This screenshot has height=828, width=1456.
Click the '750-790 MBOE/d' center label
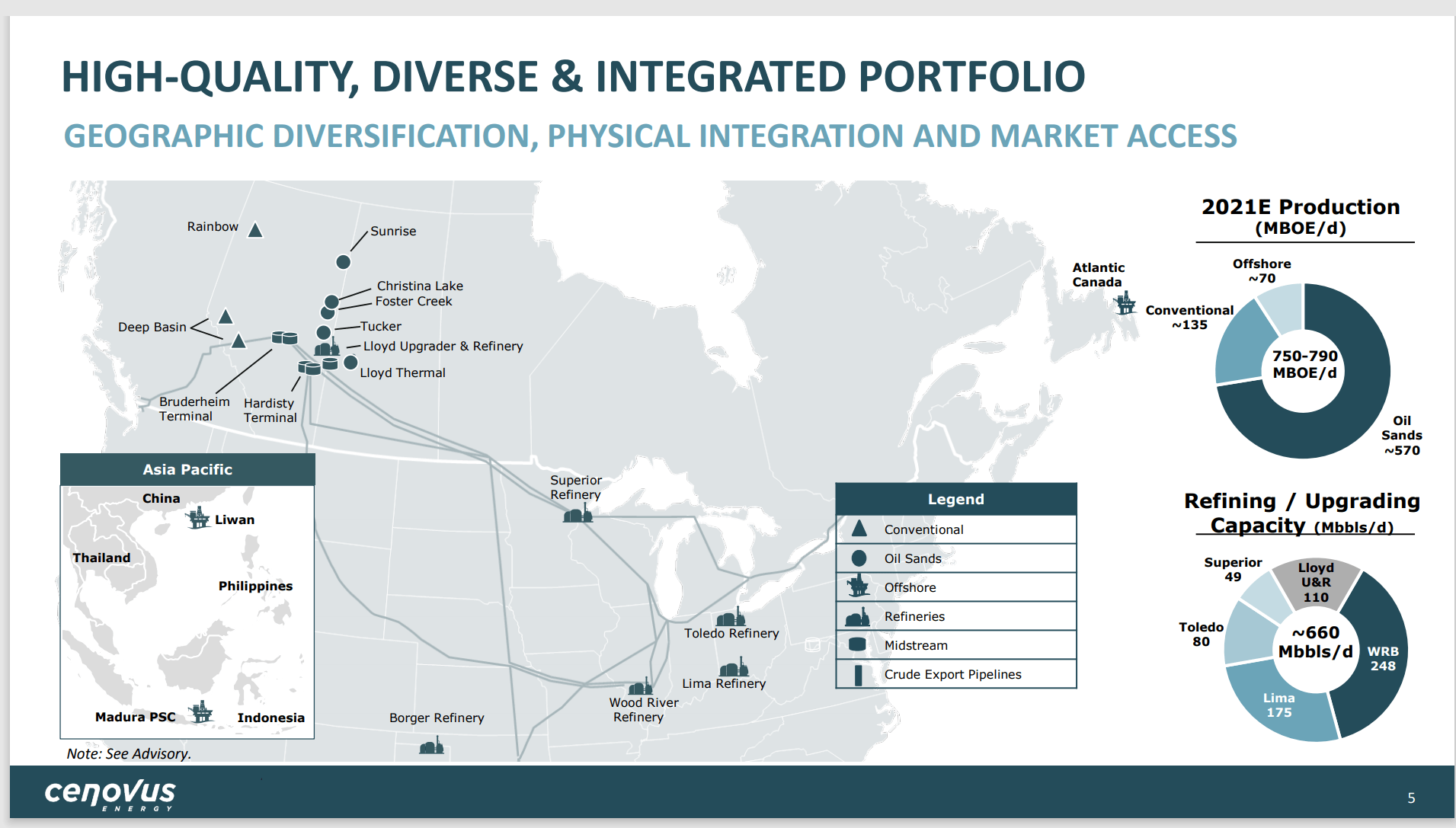1304,364
